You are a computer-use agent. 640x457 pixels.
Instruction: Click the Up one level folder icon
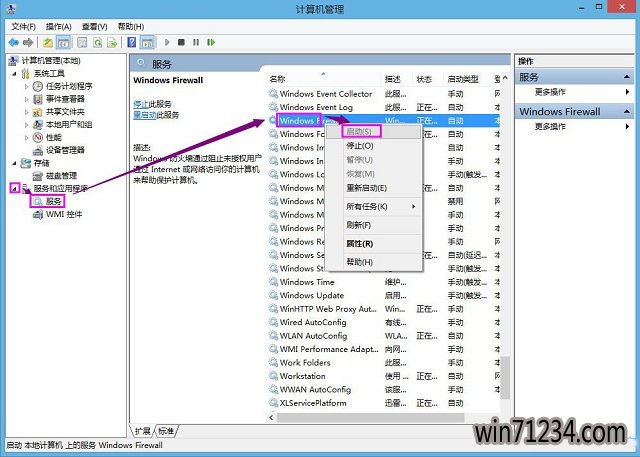coord(48,42)
